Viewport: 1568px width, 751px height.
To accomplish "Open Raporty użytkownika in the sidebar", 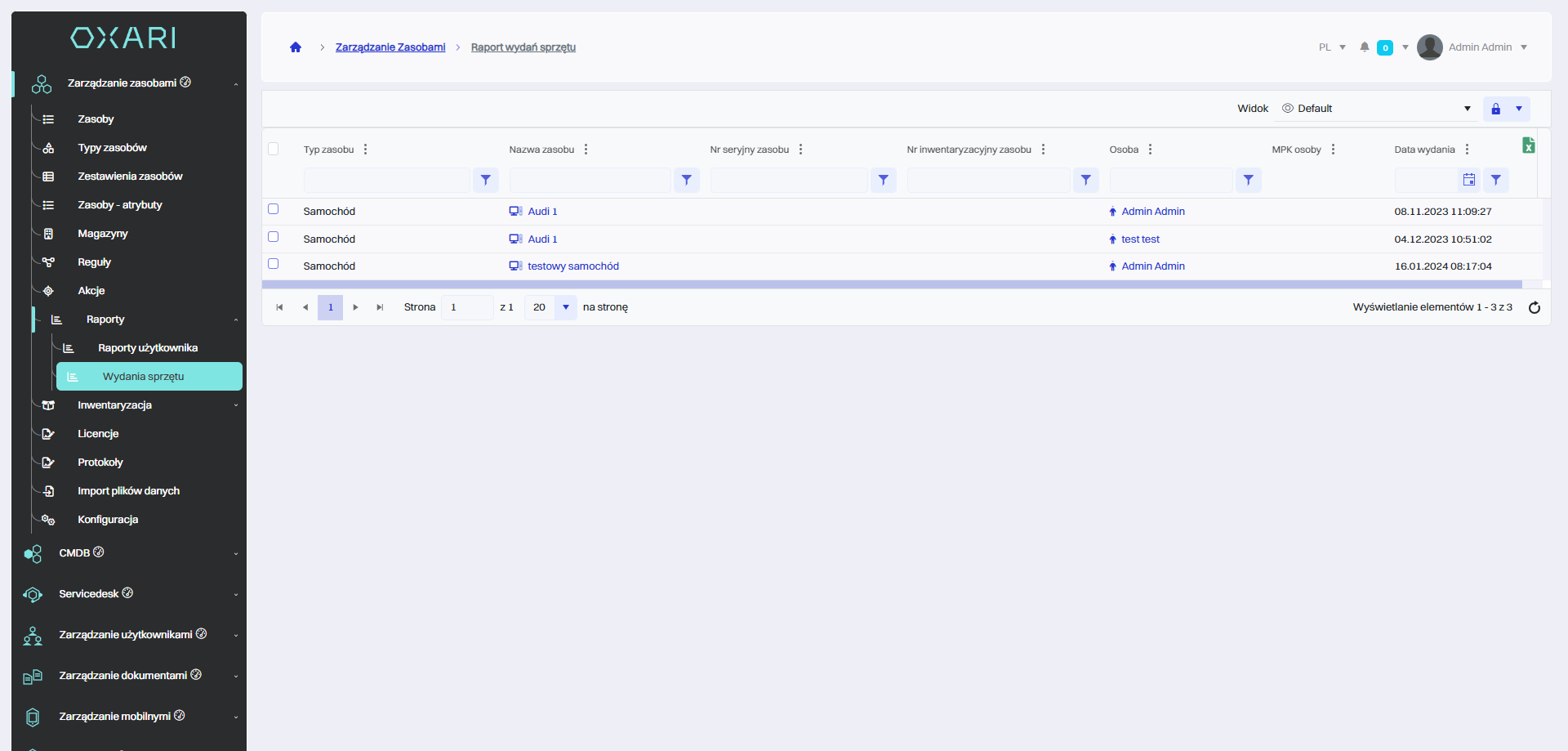I will click(148, 348).
